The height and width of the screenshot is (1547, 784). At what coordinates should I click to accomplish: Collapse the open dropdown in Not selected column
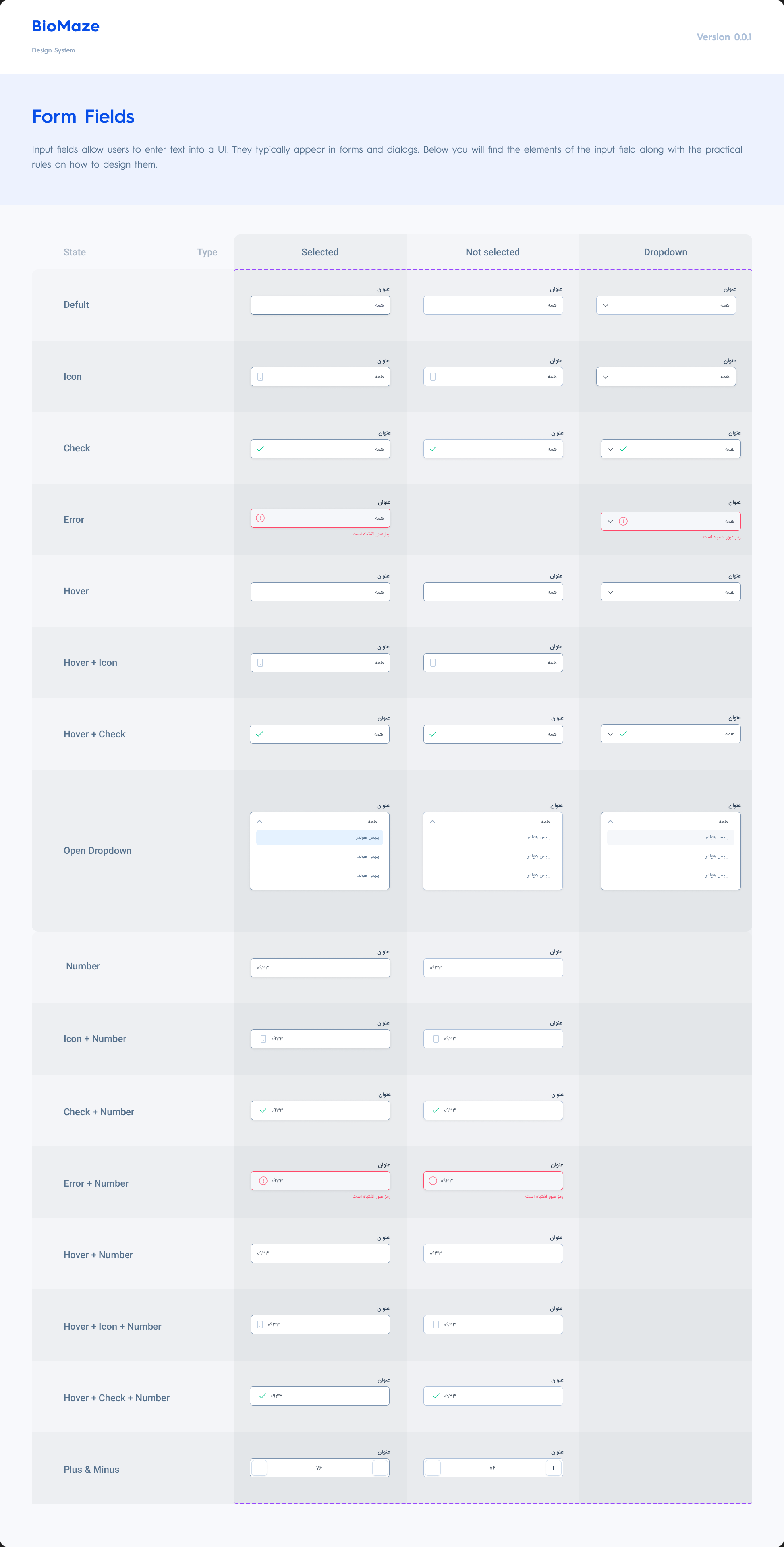[x=432, y=822]
